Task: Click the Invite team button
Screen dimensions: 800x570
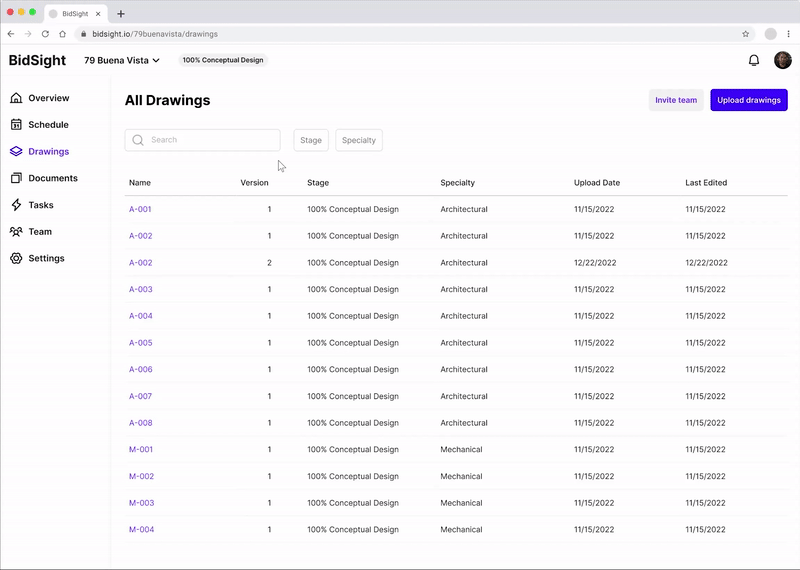Action: [676, 100]
